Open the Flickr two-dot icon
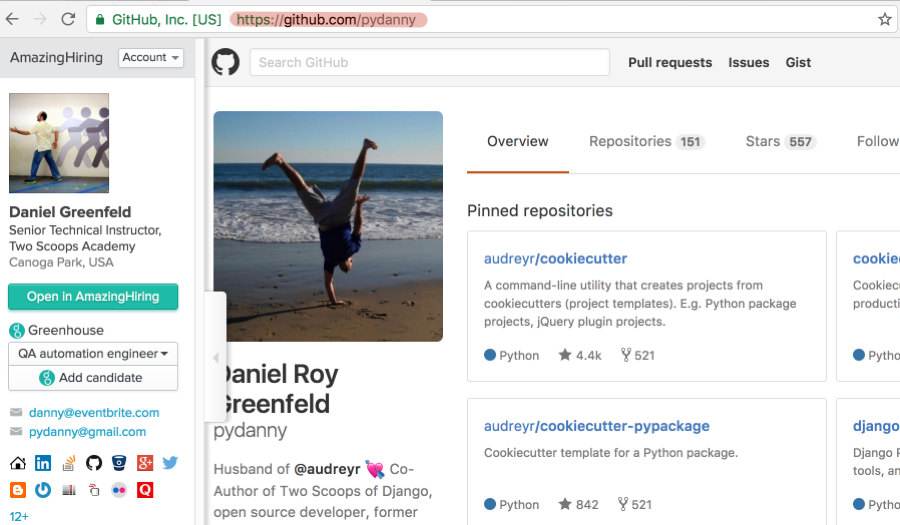This screenshot has height=525, width=900. click(x=119, y=490)
